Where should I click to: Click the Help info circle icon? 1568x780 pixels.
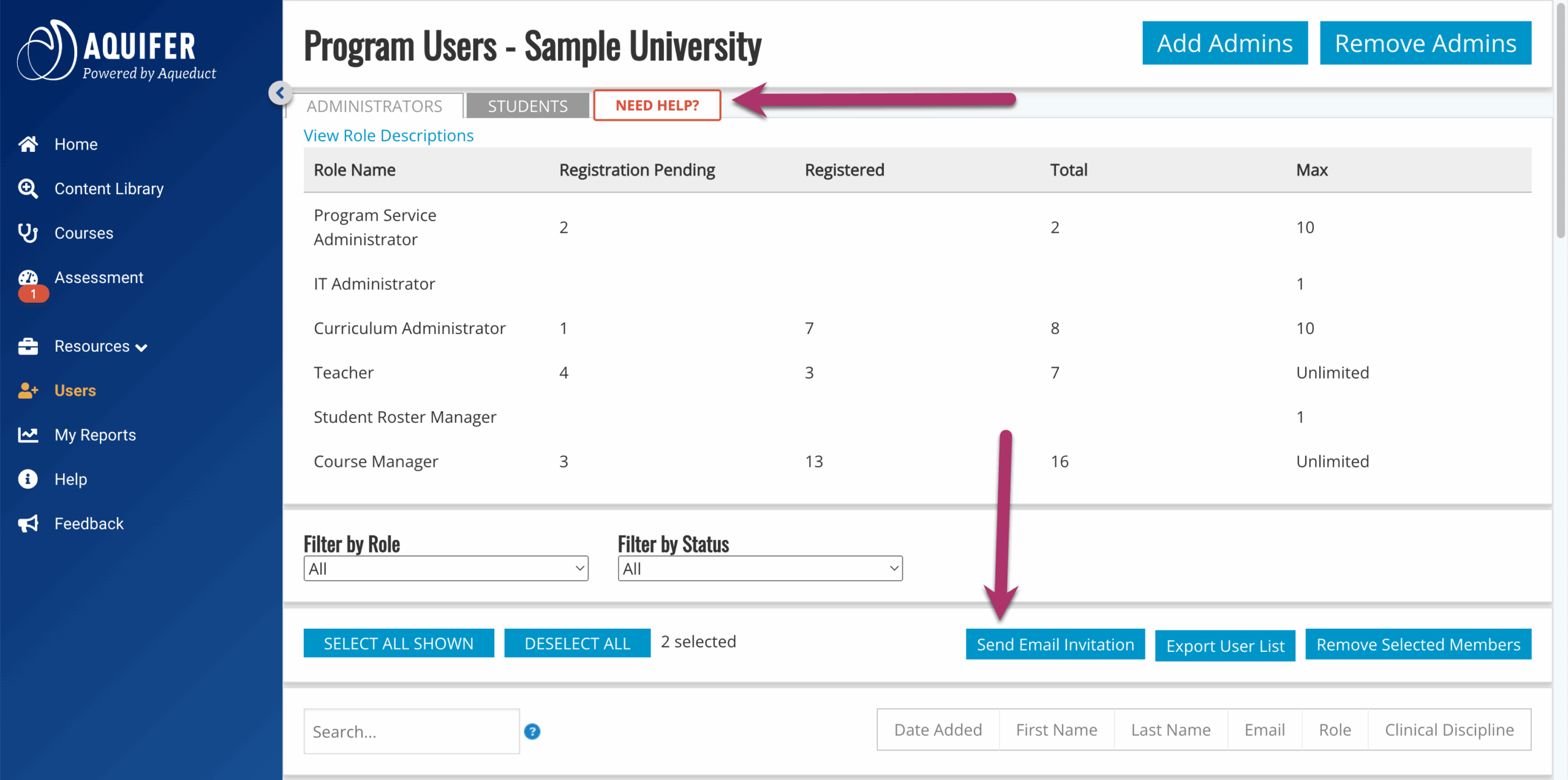tap(28, 479)
